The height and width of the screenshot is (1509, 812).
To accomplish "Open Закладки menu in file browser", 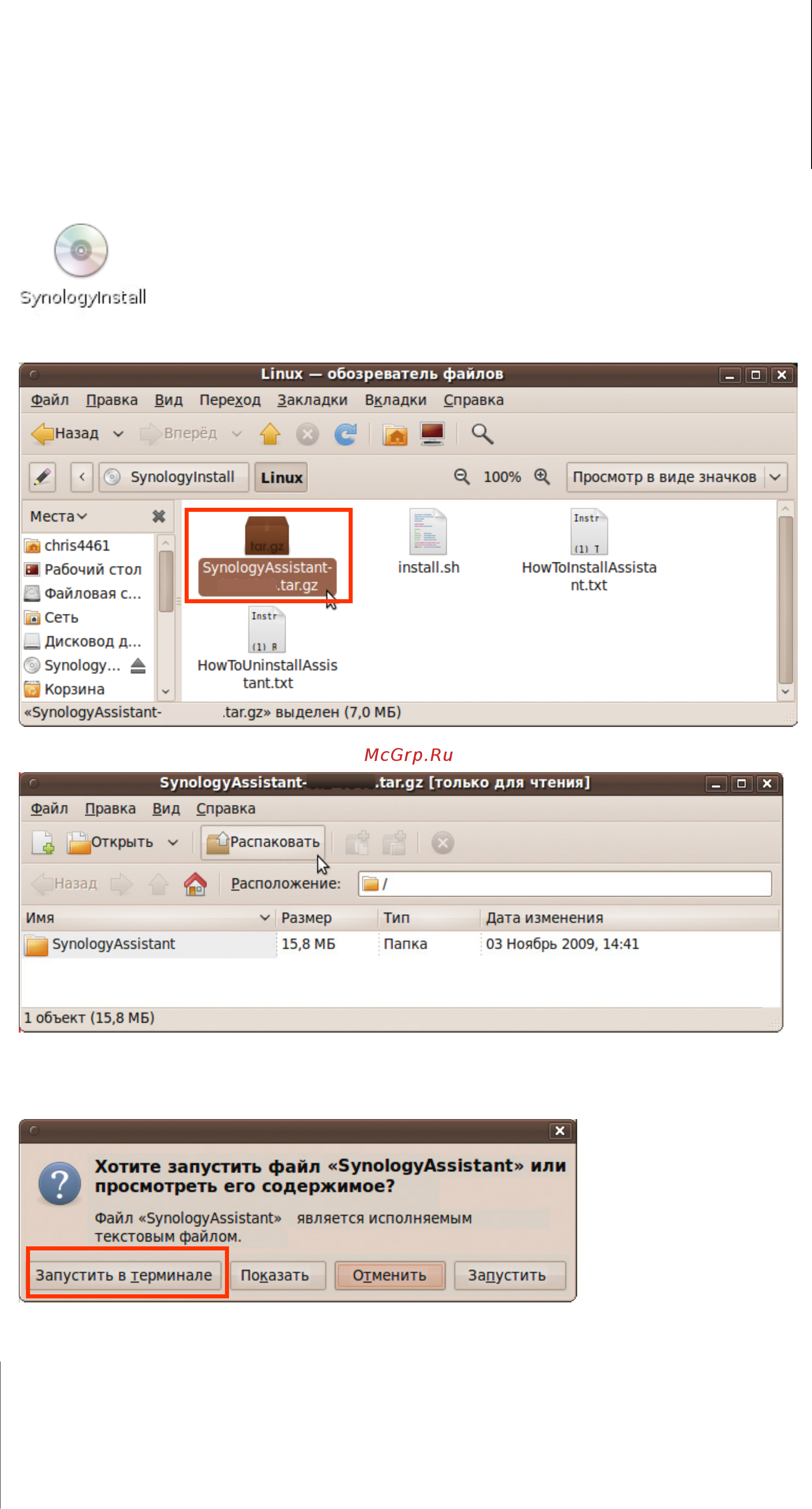I will 312,400.
